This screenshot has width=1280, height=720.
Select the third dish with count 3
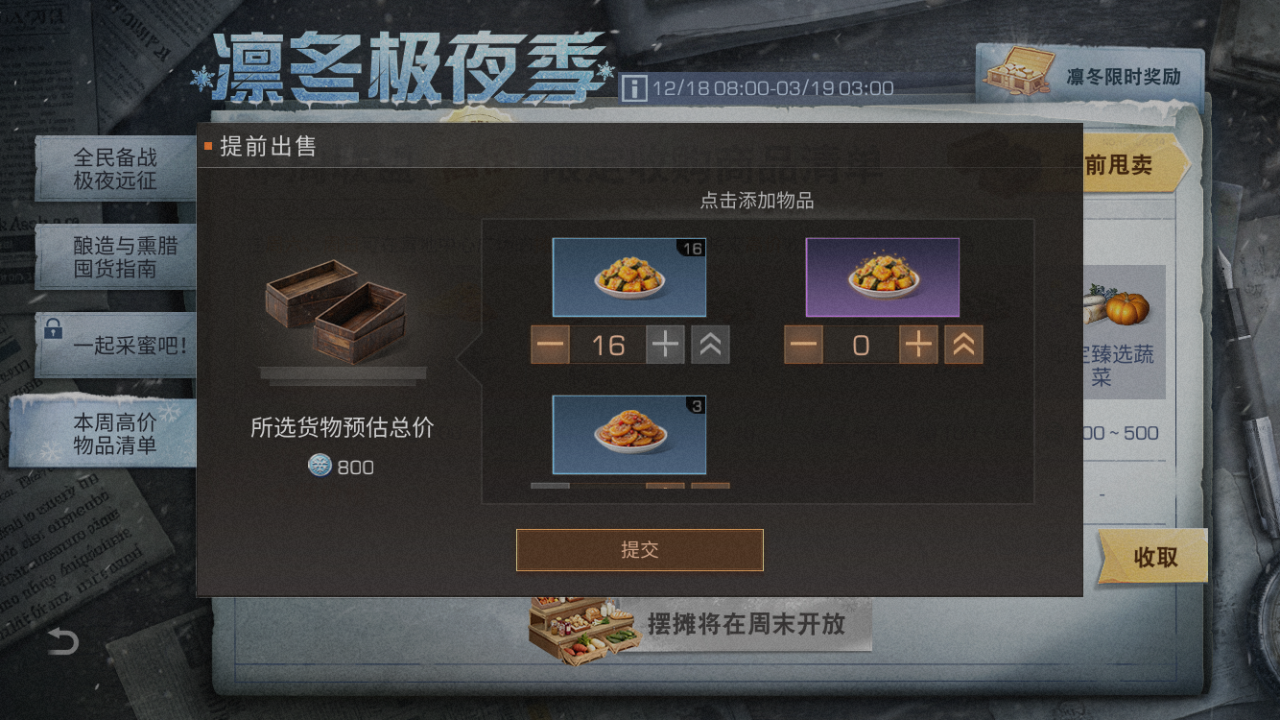pos(629,434)
